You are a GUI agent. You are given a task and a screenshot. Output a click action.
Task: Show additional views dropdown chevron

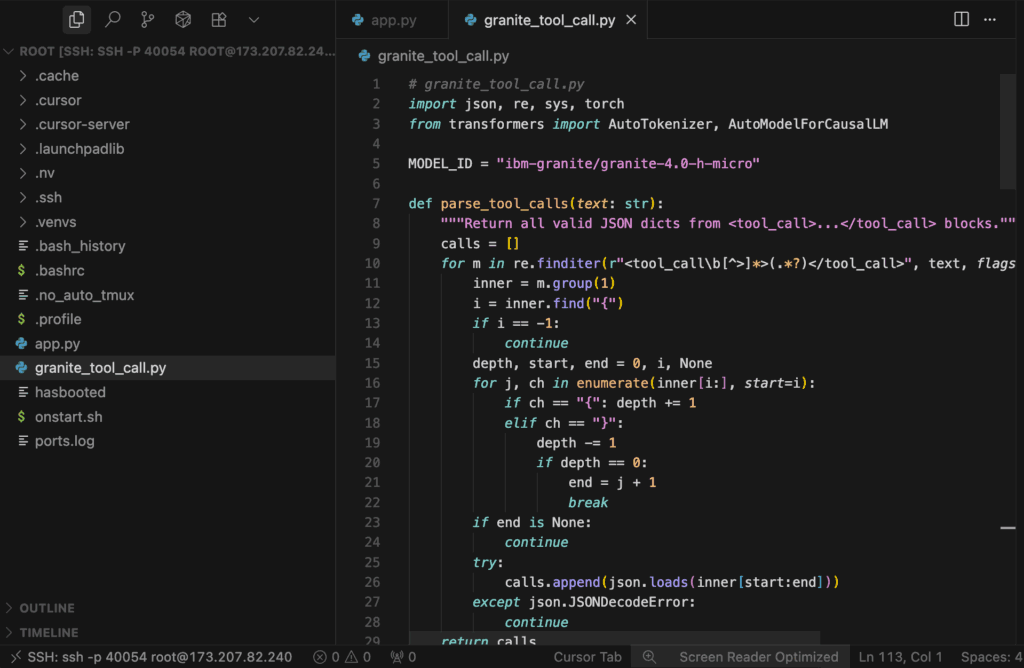pos(254,19)
